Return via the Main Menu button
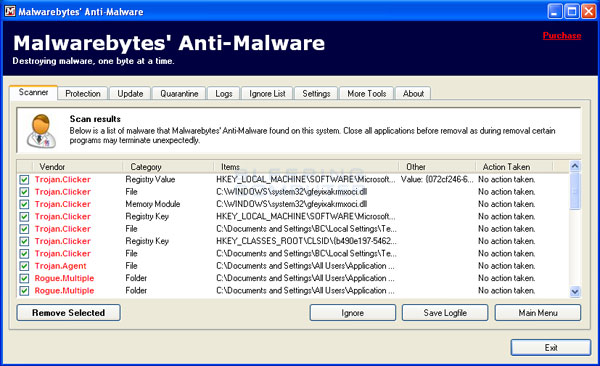 tap(538, 313)
